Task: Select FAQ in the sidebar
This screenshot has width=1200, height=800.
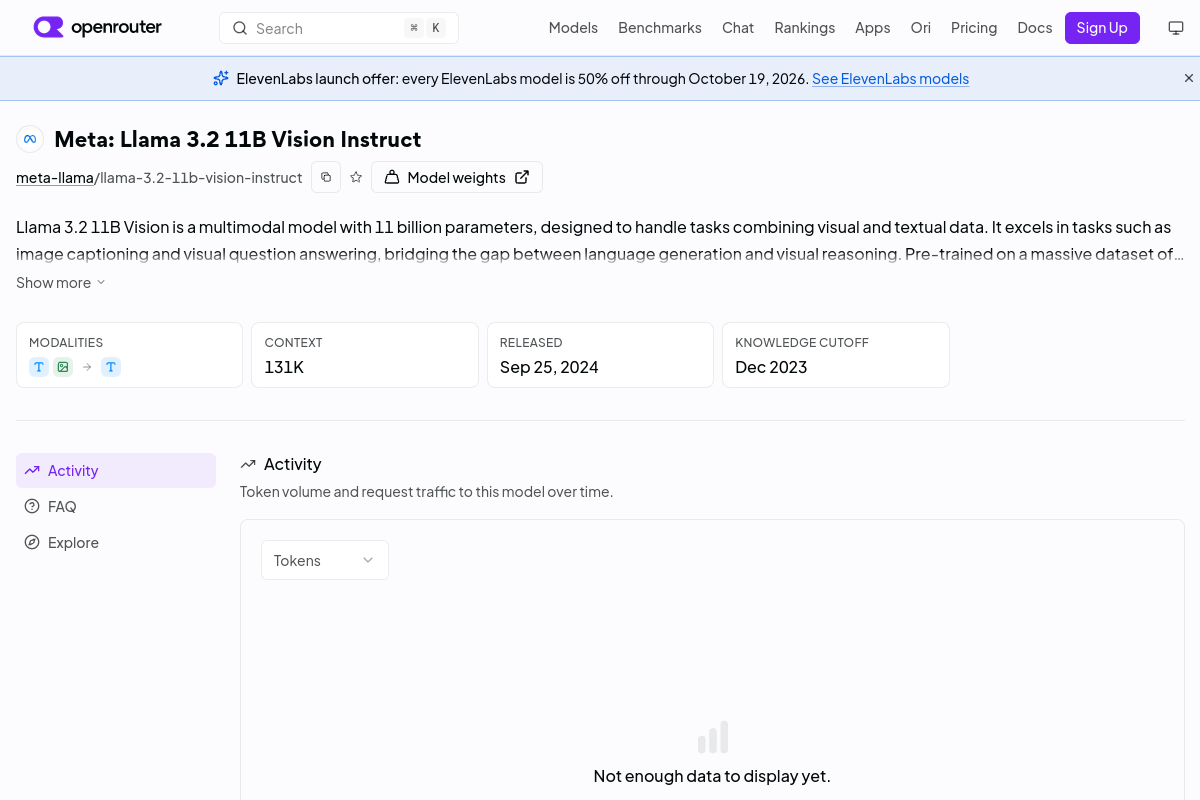Action: click(x=116, y=507)
